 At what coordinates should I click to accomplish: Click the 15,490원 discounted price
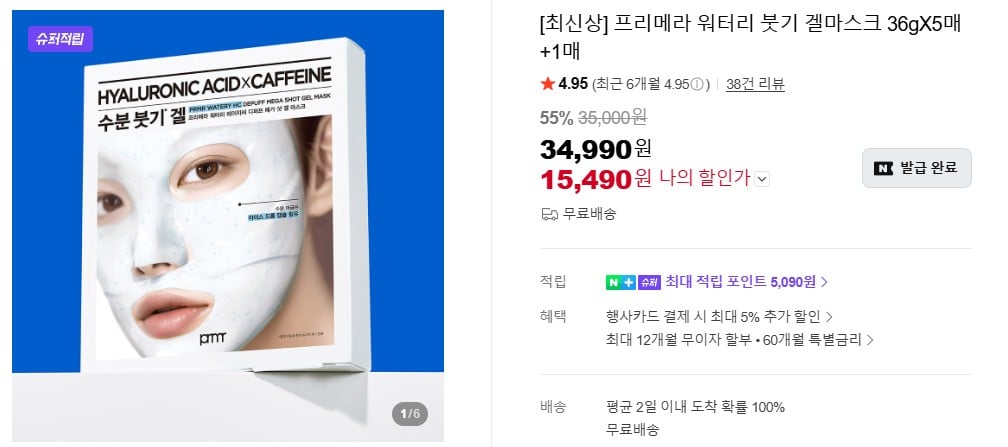pos(595,179)
